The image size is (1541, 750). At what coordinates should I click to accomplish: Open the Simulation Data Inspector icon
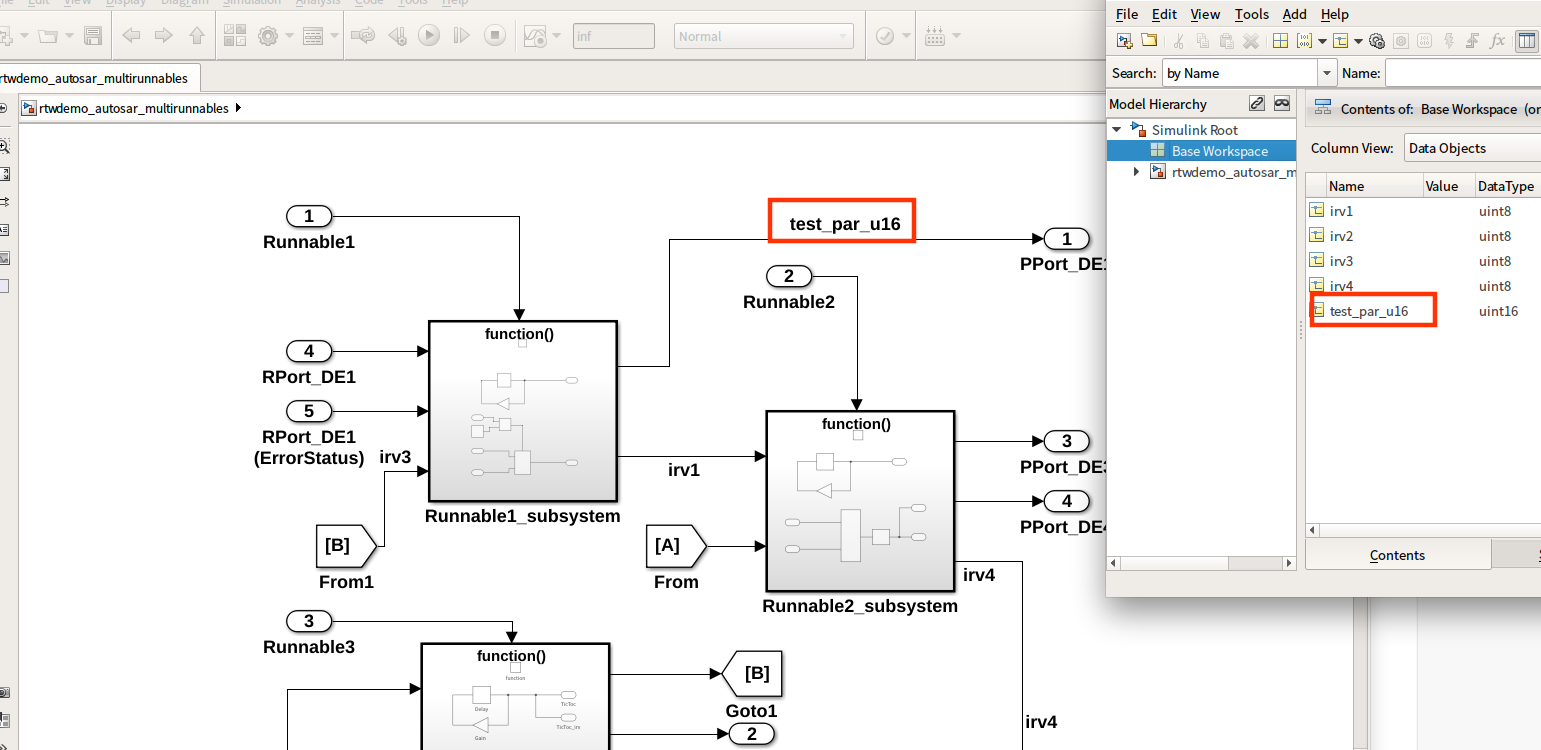536,36
